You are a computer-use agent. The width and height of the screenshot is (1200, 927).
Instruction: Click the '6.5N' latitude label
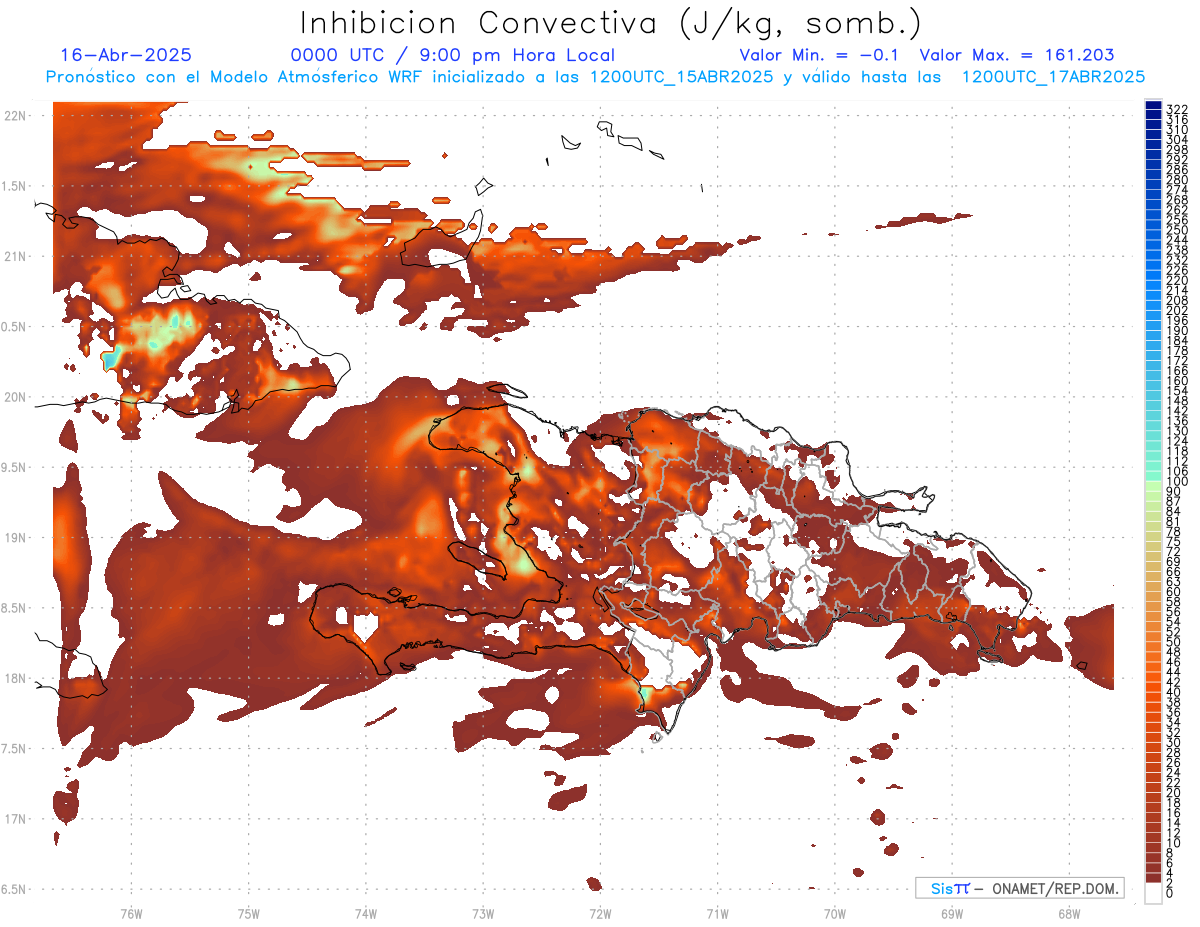[x=15, y=889]
